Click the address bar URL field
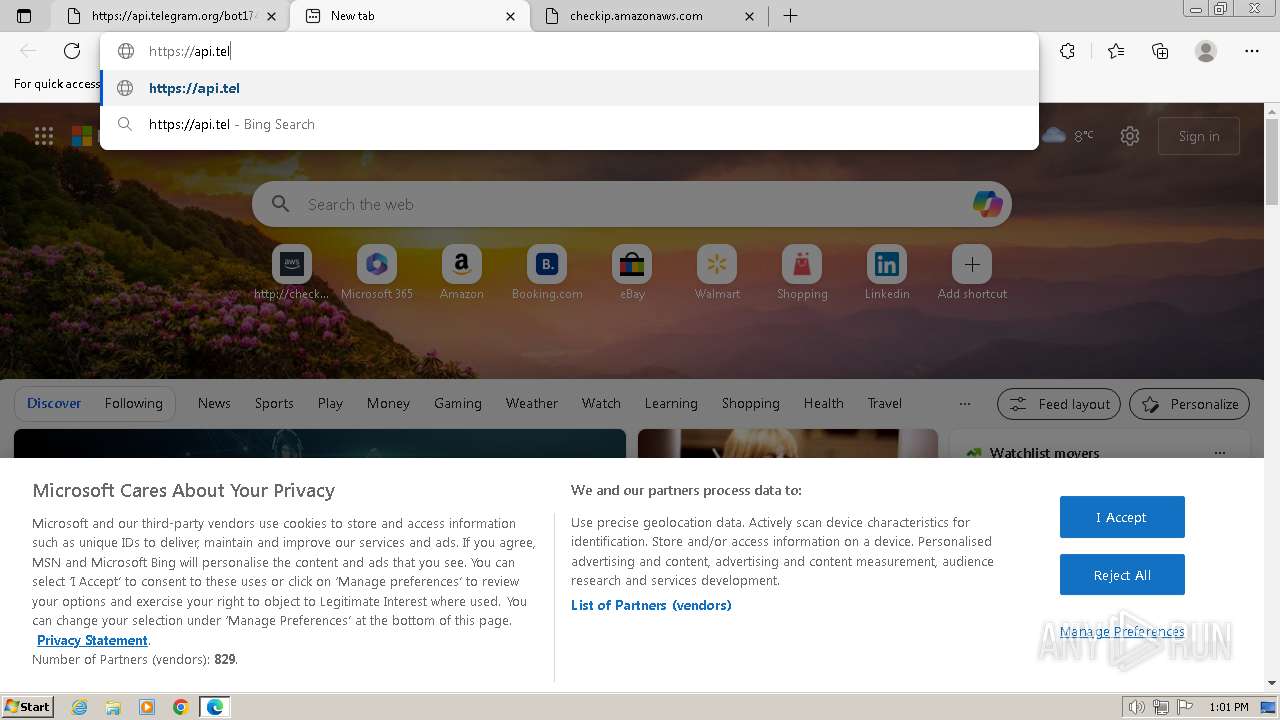The height and width of the screenshot is (720, 1280). (x=569, y=51)
